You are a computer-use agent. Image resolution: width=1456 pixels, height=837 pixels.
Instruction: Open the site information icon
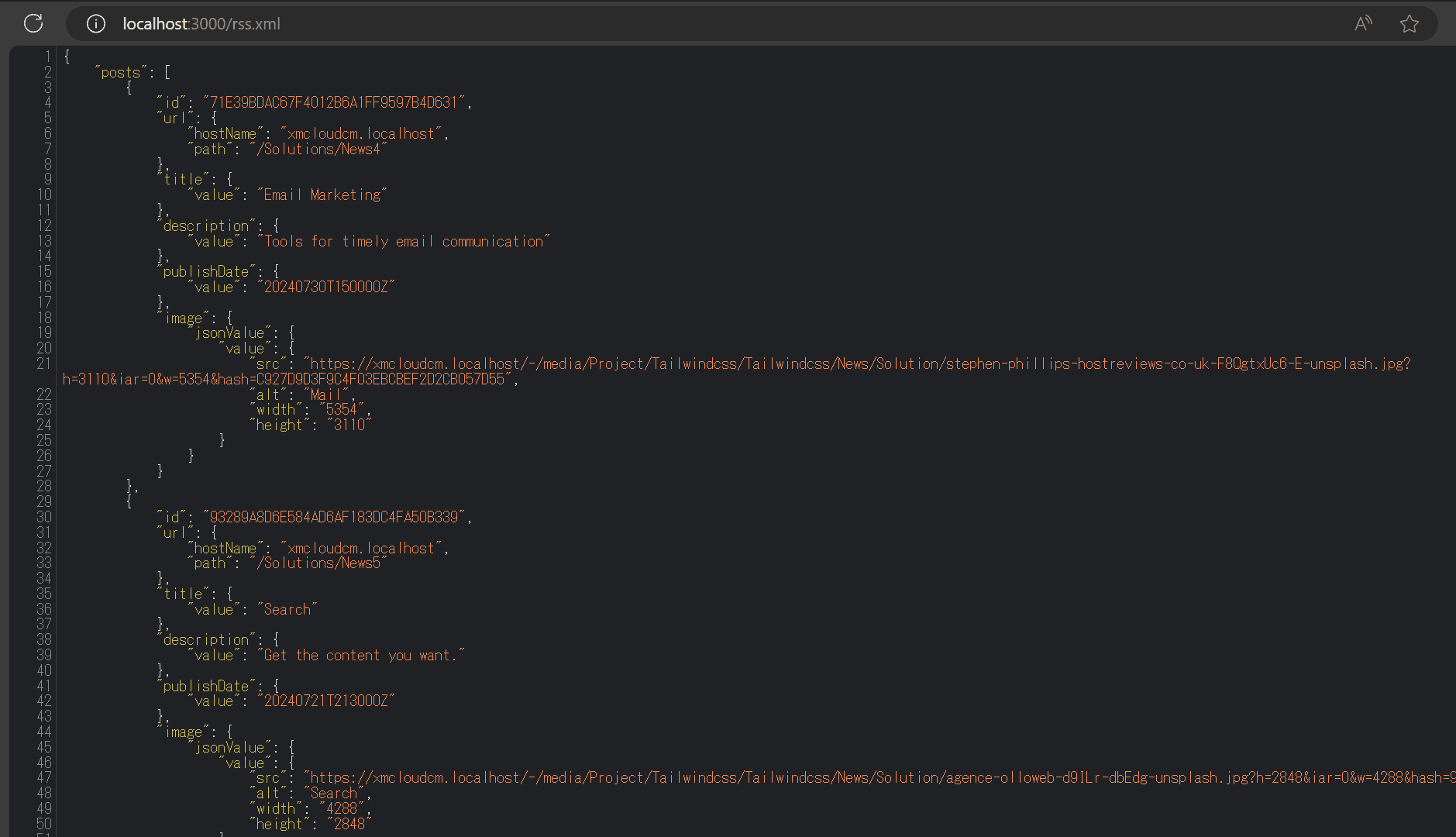click(96, 24)
